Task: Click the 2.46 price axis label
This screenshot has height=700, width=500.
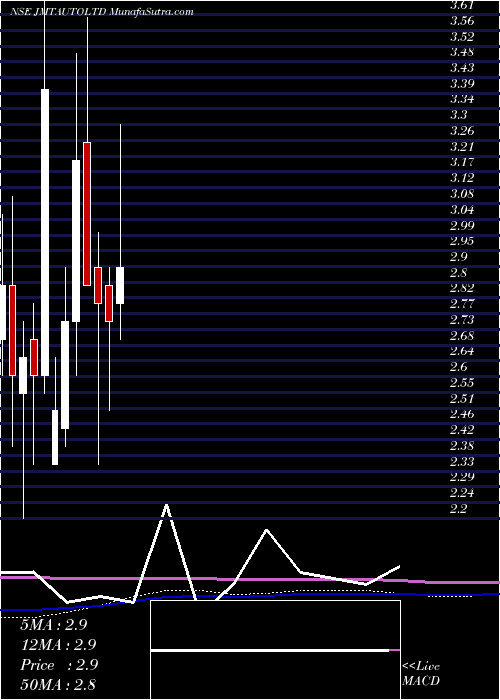Action: click(x=462, y=414)
